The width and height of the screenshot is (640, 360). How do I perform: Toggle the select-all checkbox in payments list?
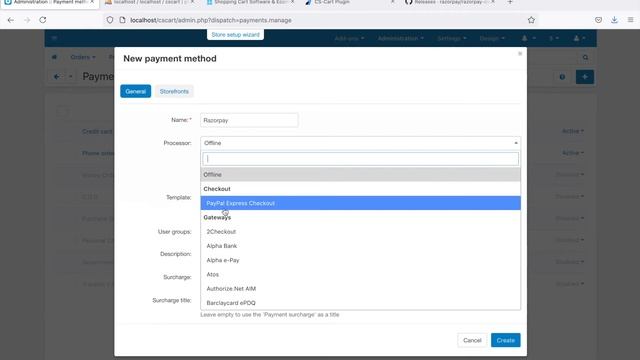click(x=62, y=111)
